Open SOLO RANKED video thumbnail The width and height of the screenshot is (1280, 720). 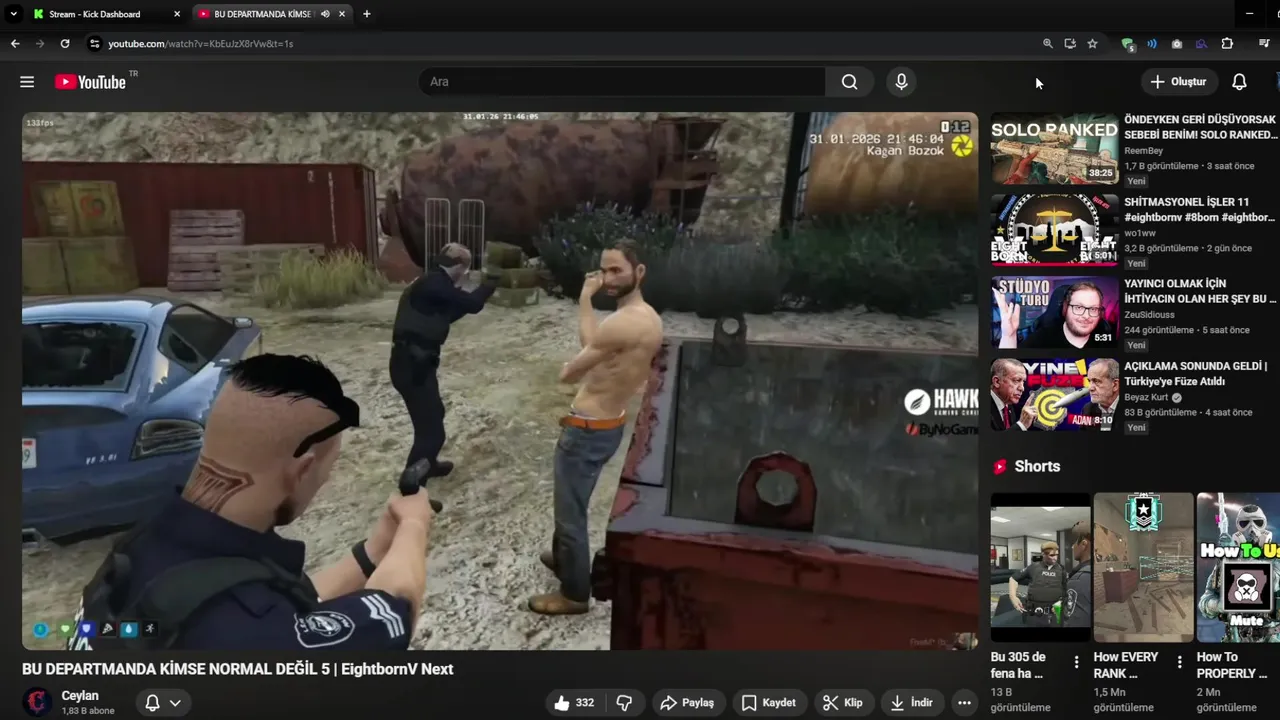coord(1054,148)
